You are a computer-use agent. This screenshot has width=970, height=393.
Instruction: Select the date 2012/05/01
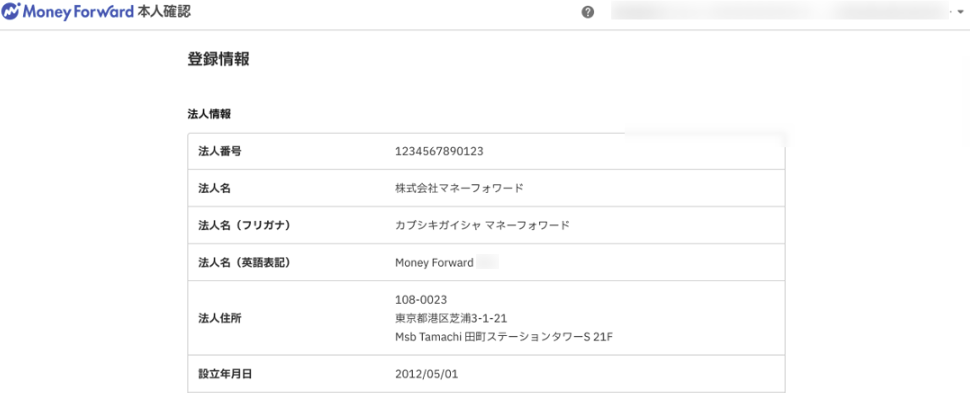pos(426,374)
